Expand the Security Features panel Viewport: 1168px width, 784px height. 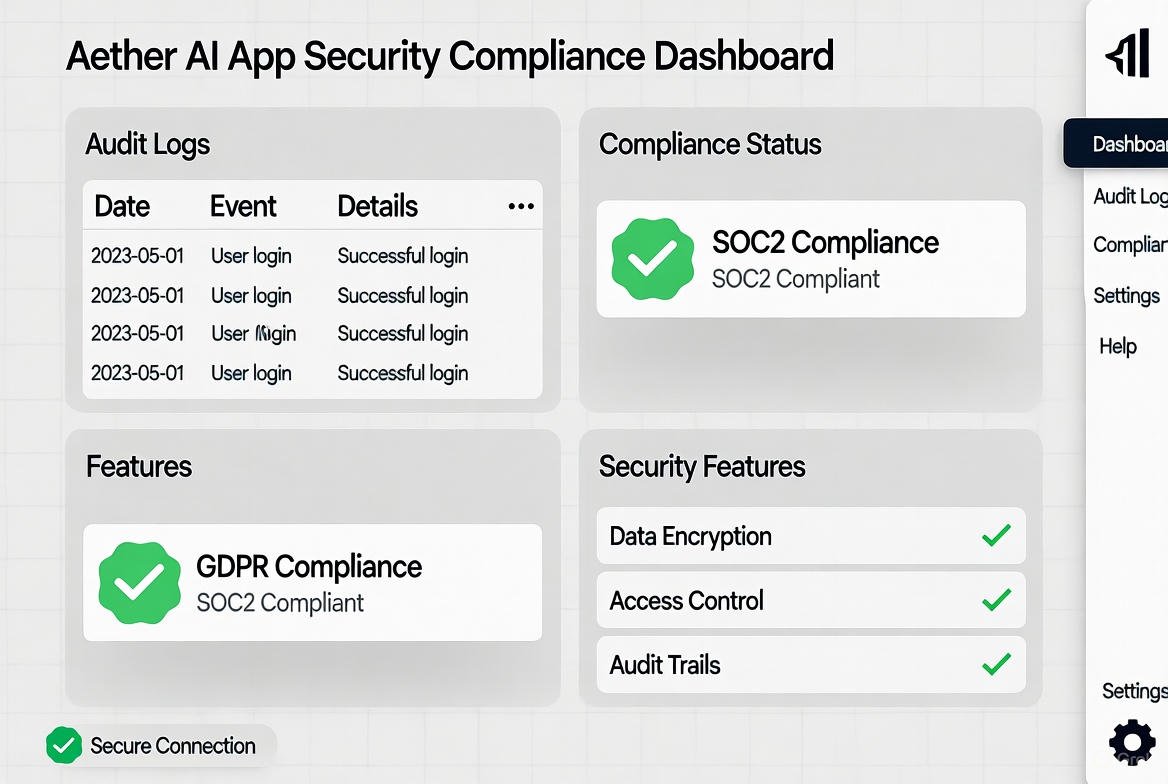tap(702, 466)
